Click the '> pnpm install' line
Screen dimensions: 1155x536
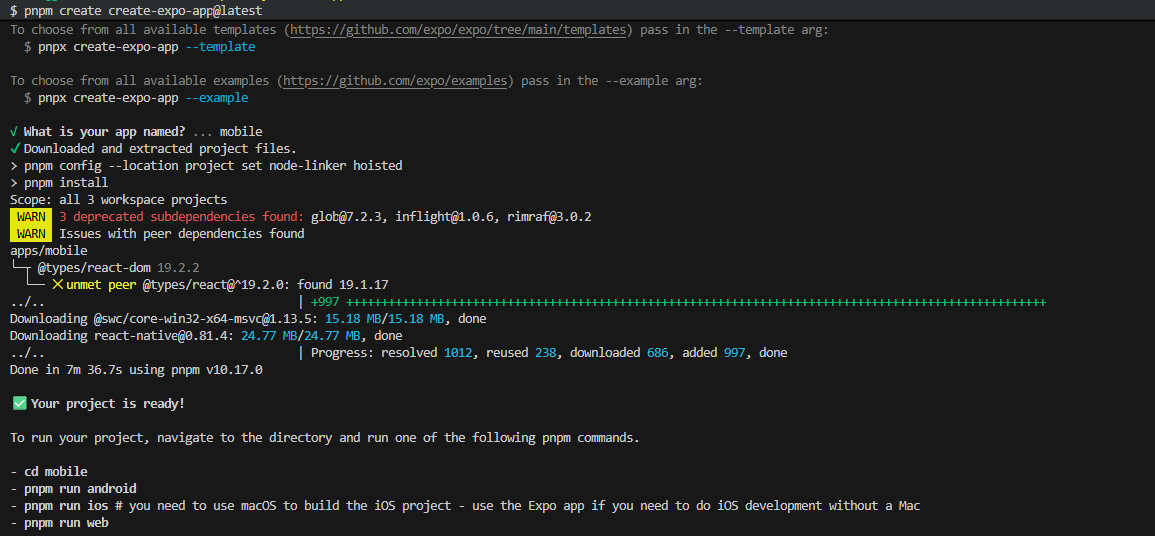(x=59, y=183)
